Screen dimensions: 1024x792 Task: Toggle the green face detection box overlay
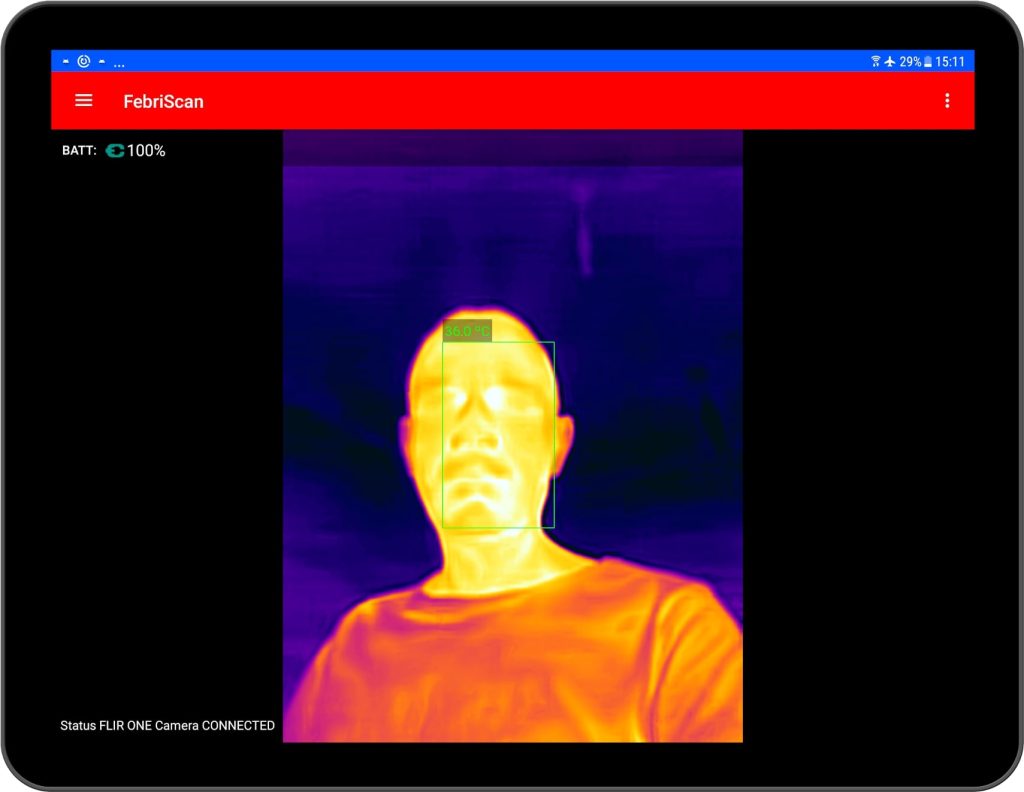[498, 435]
